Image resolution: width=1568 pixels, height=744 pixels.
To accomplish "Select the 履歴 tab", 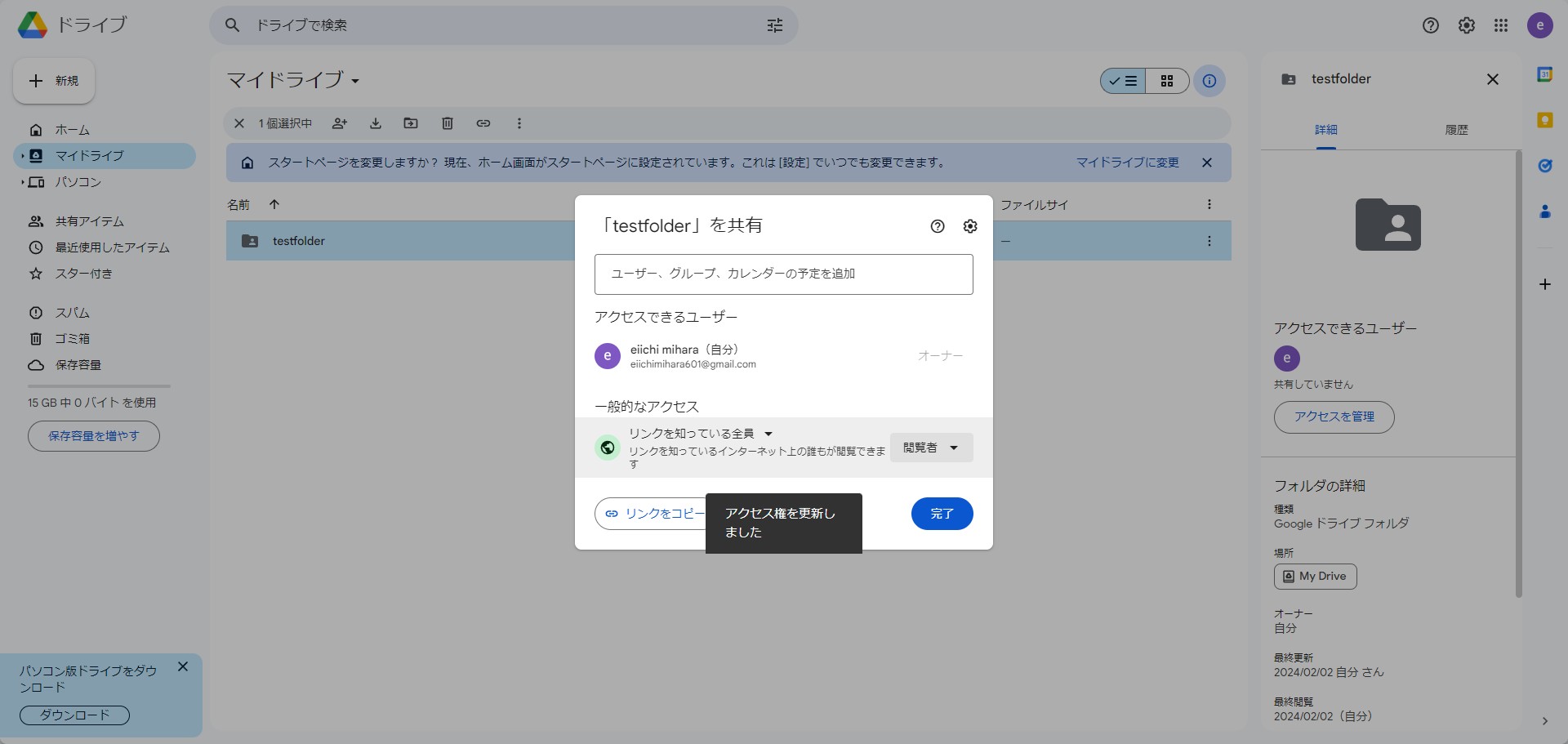I will [1456, 130].
